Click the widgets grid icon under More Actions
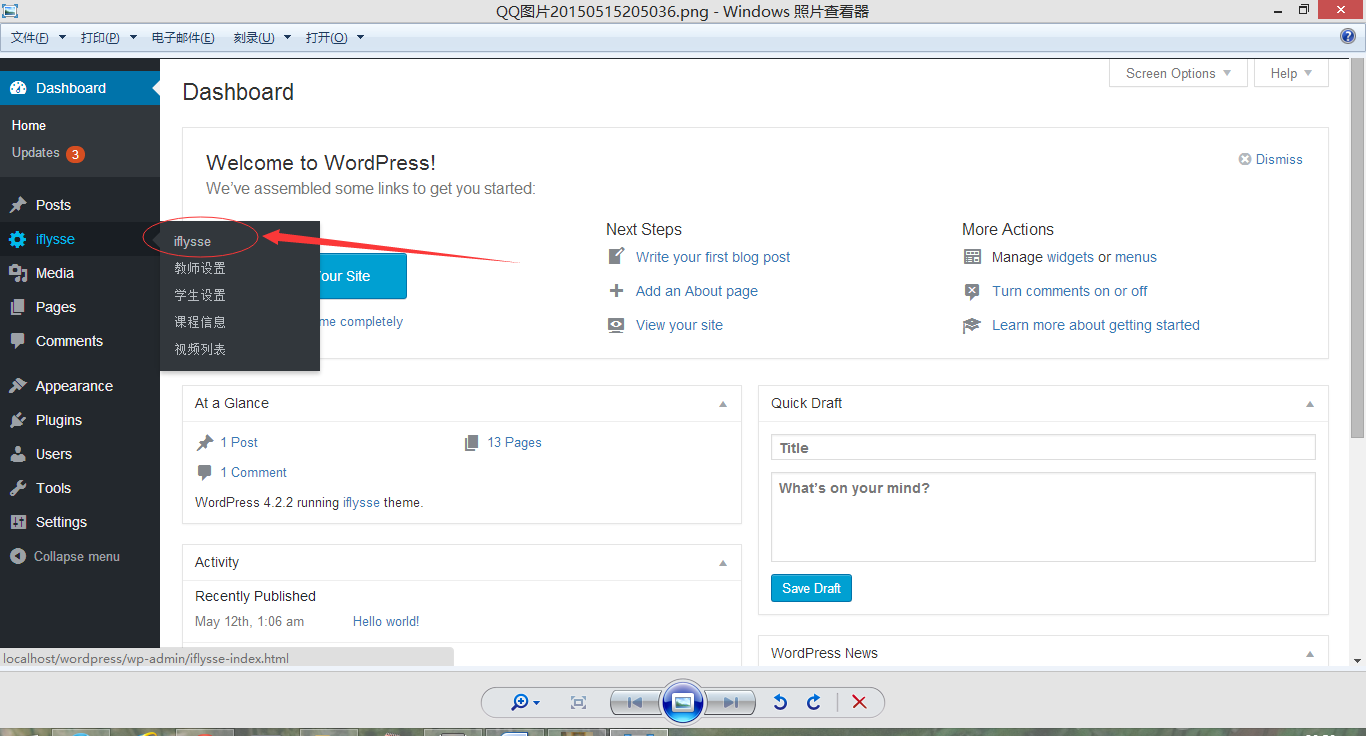The width and height of the screenshot is (1366, 736). (x=972, y=257)
